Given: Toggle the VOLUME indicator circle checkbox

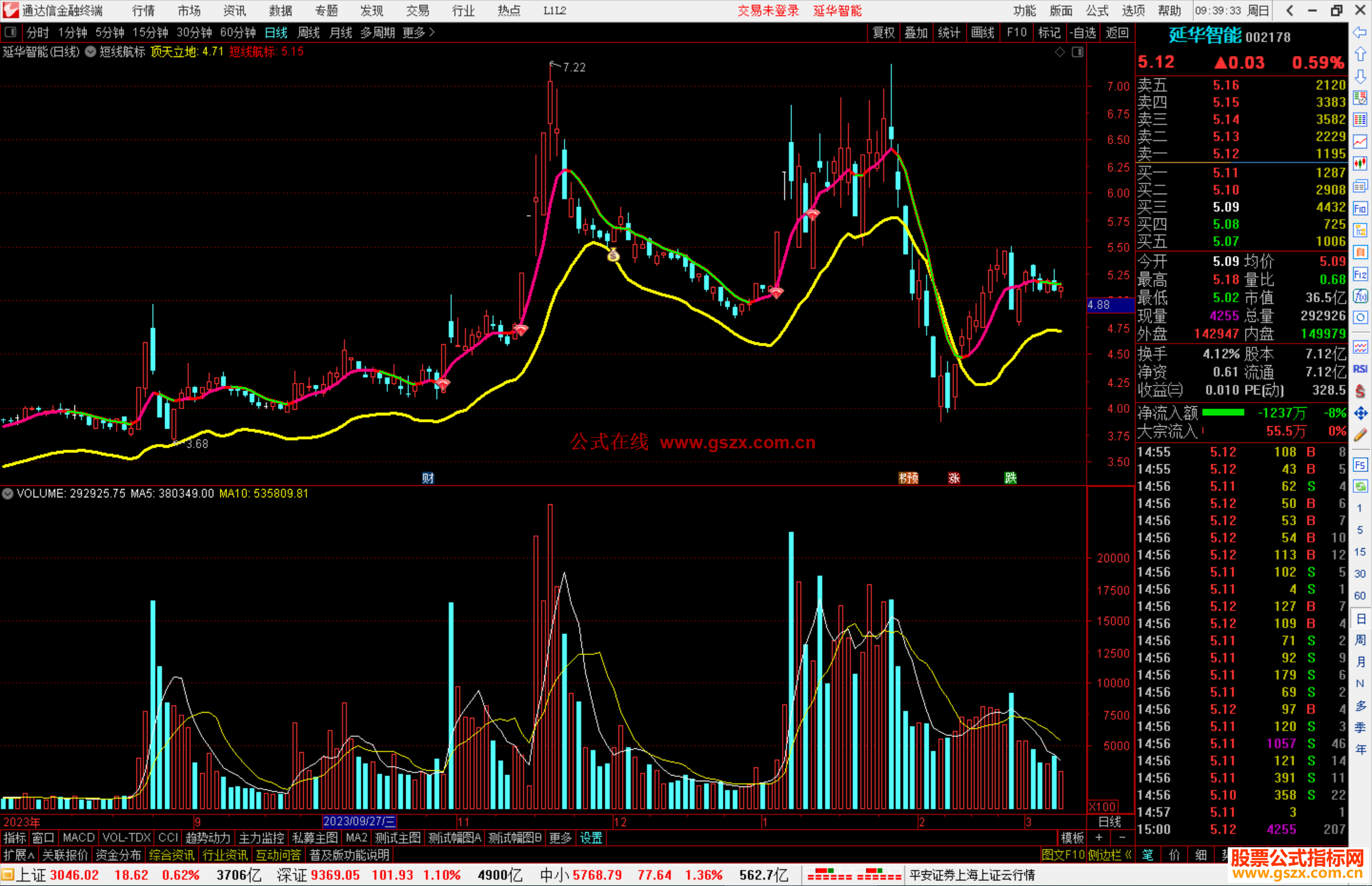Looking at the screenshot, I should [8, 493].
